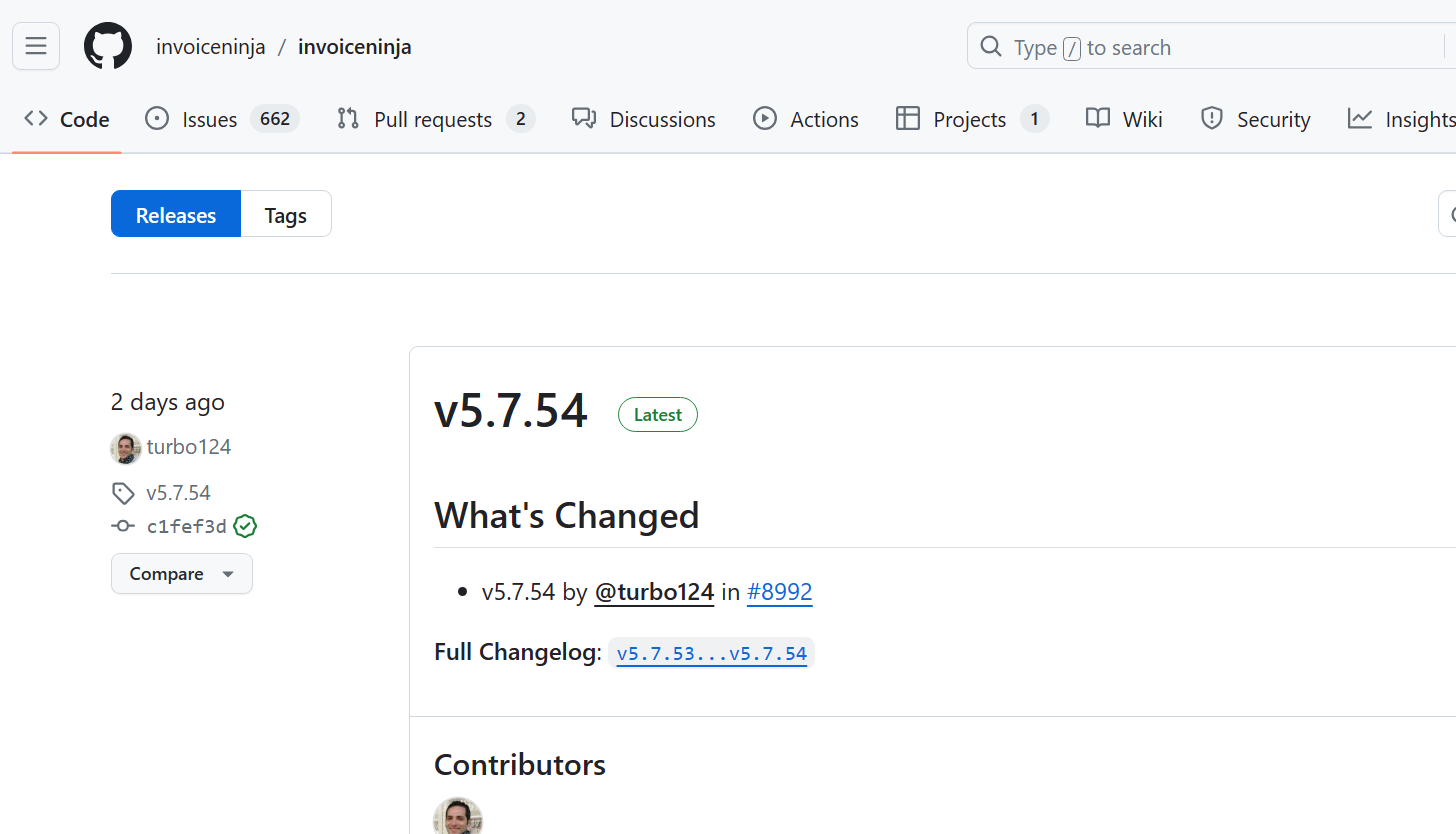Click the '2 days ago' timestamp
This screenshot has height=834, width=1456.
tap(168, 402)
